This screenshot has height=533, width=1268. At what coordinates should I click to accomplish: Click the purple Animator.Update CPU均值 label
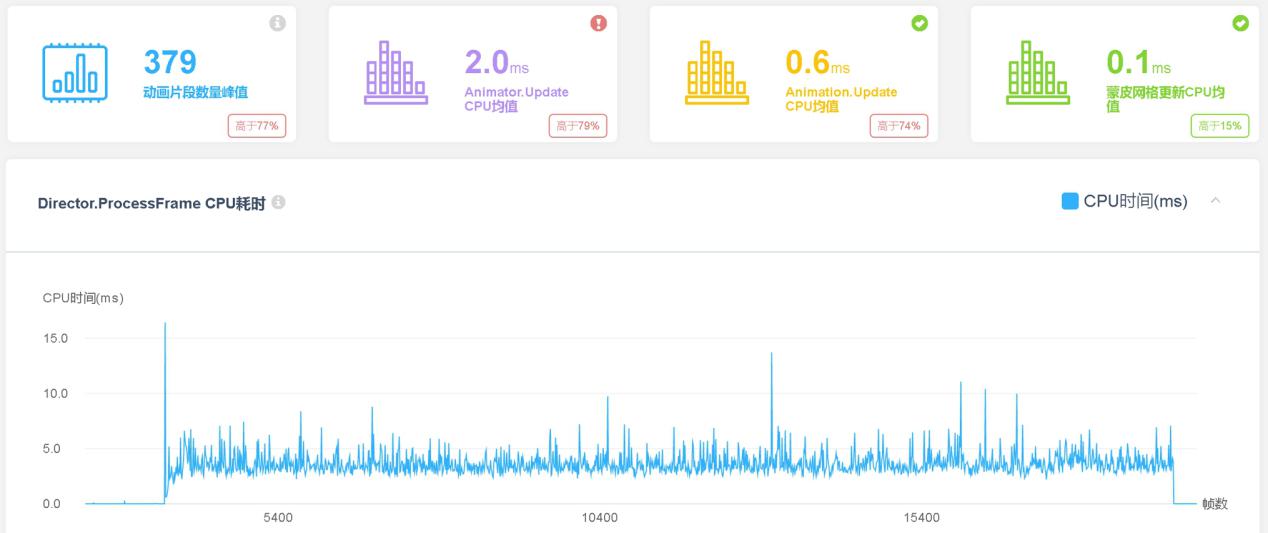[x=516, y=99]
